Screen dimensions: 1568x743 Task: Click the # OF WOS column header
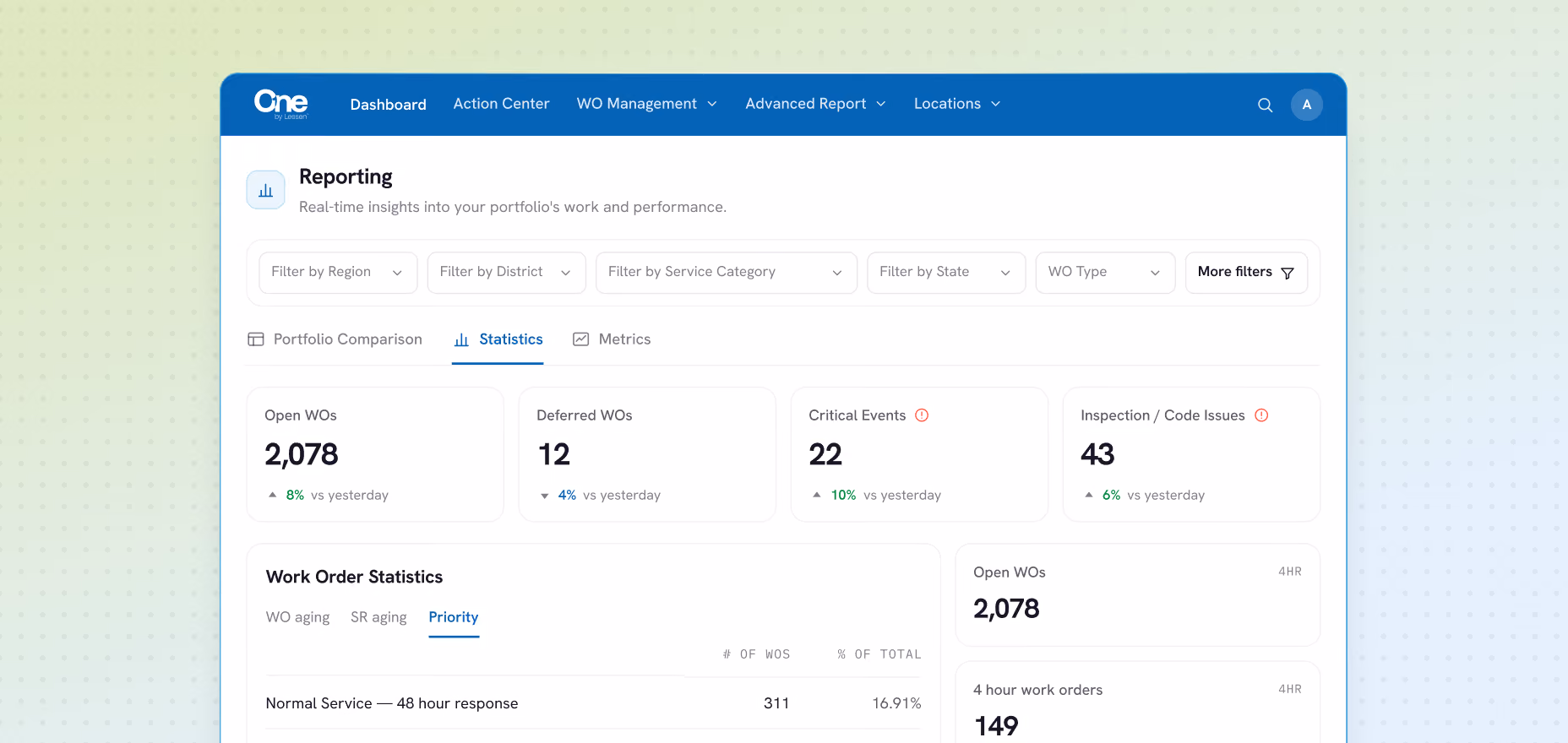[x=756, y=654]
